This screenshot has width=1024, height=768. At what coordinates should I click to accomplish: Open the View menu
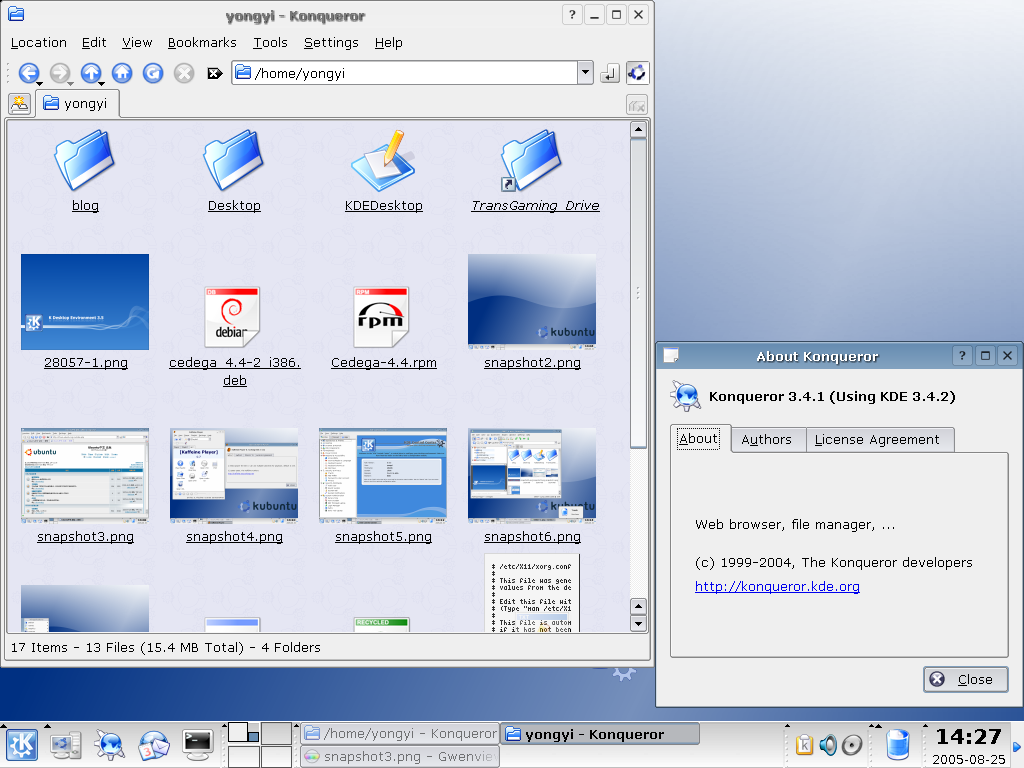(137, 42)
